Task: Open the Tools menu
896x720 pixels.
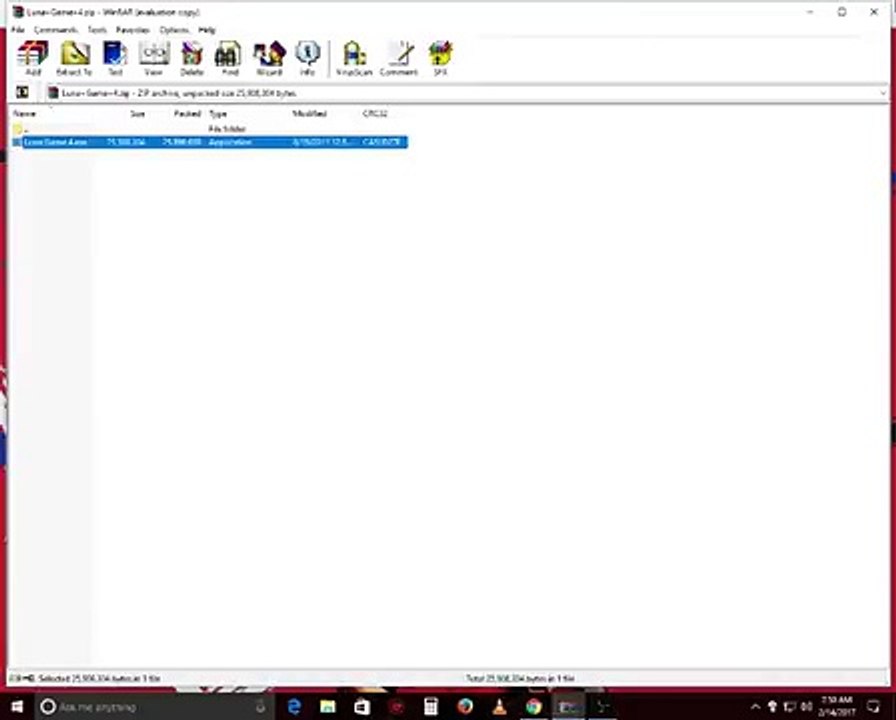Action: (x=97, y=30)
